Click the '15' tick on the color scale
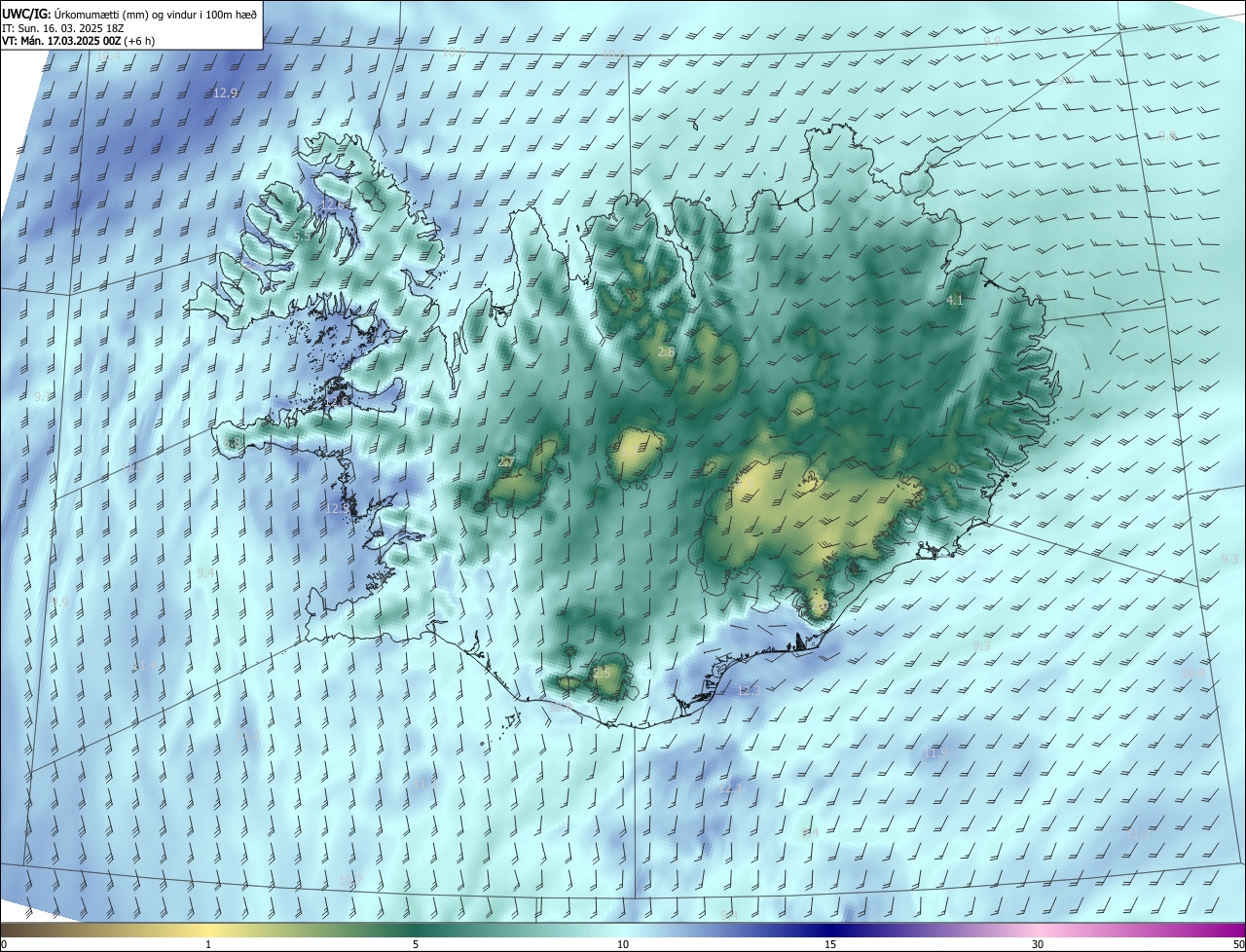Viewport: 1246px width, 952px height. [830, 945]
